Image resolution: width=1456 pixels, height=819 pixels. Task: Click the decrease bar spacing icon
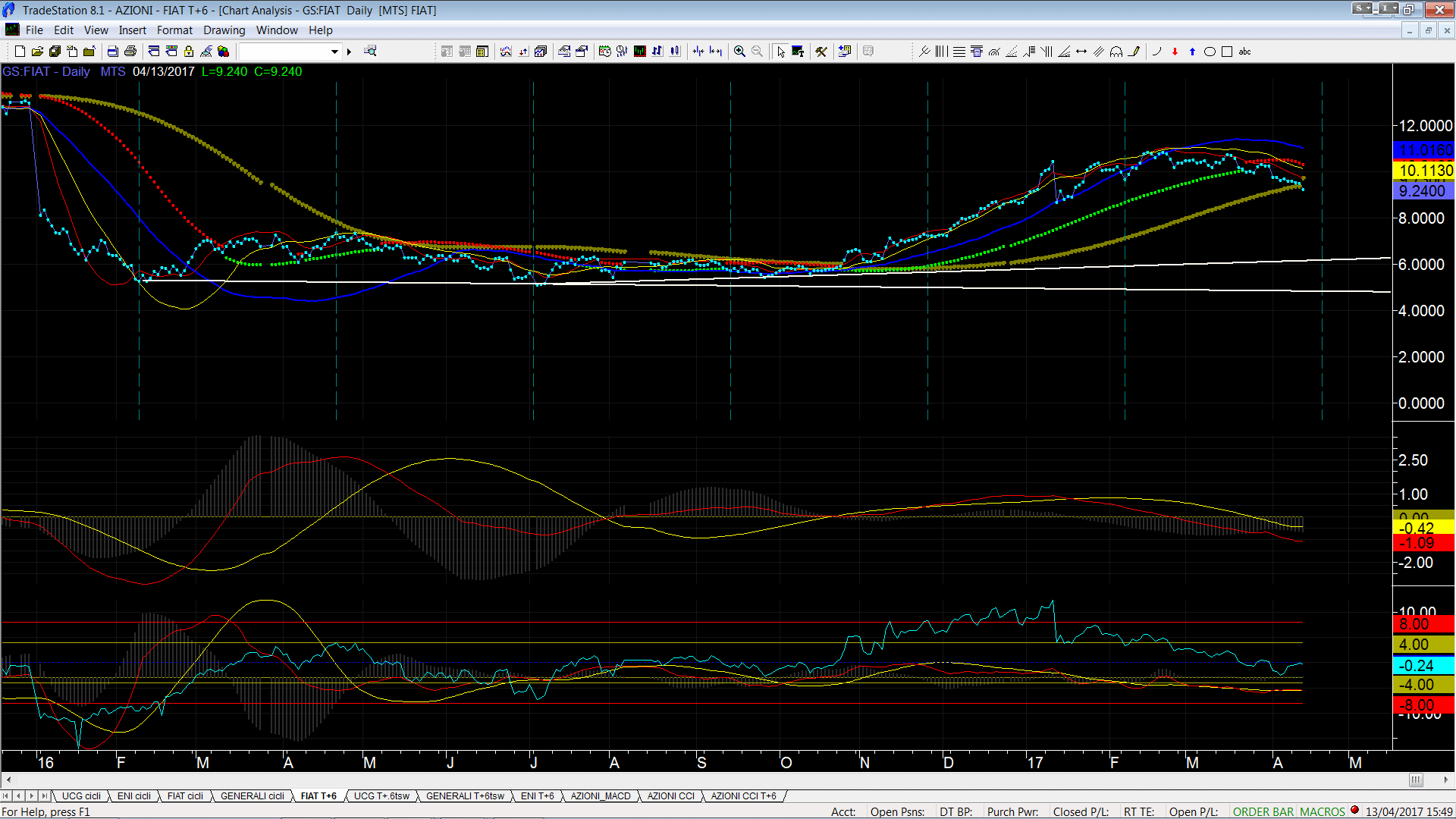tap(698, 52)
